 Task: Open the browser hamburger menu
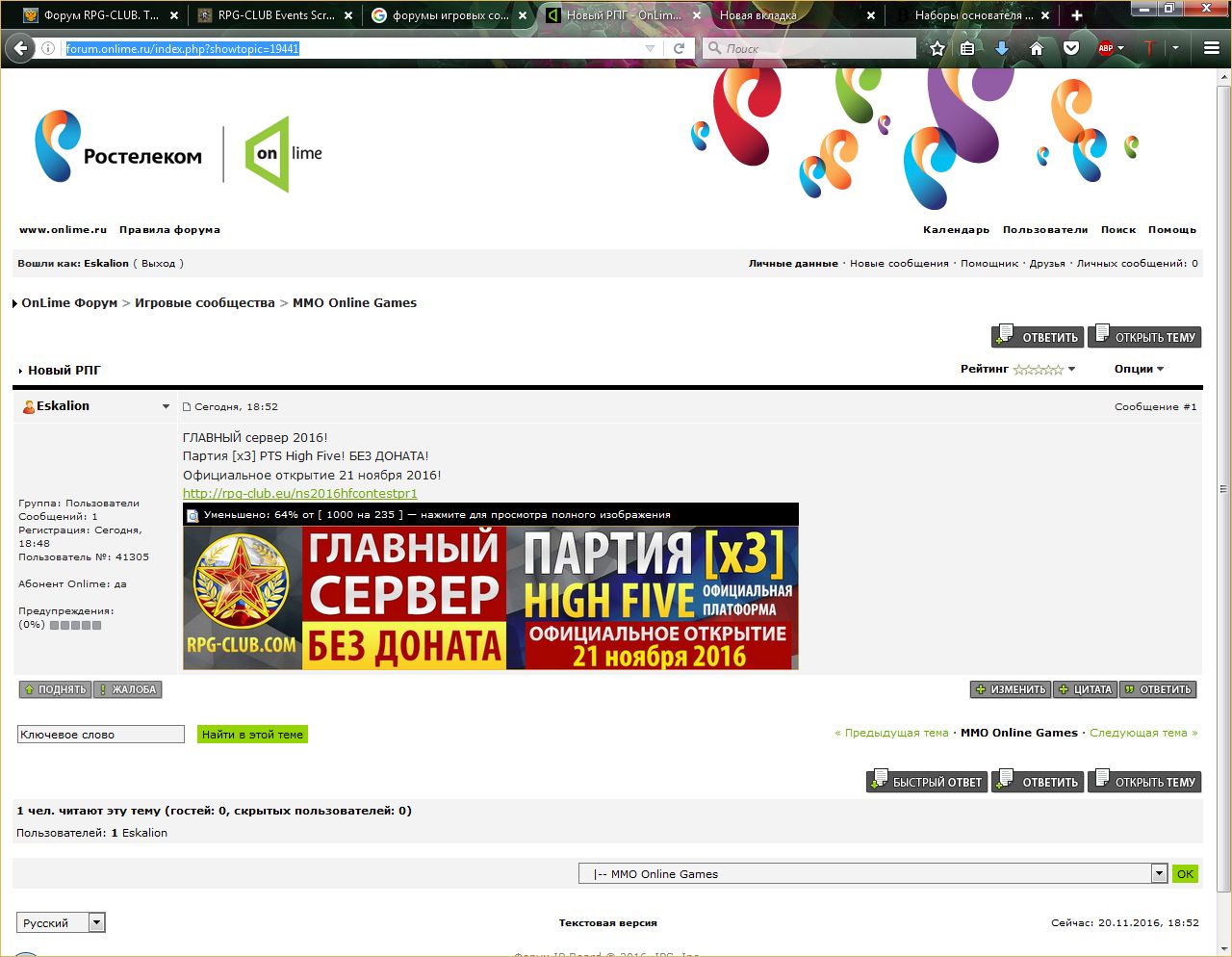1212,48
